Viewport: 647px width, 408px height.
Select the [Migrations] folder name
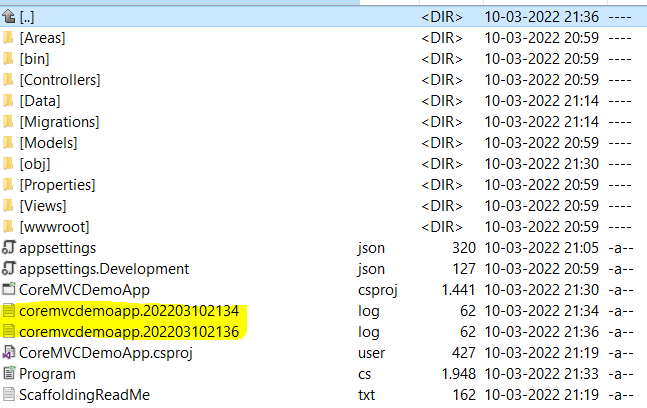[x=59, y=122]
